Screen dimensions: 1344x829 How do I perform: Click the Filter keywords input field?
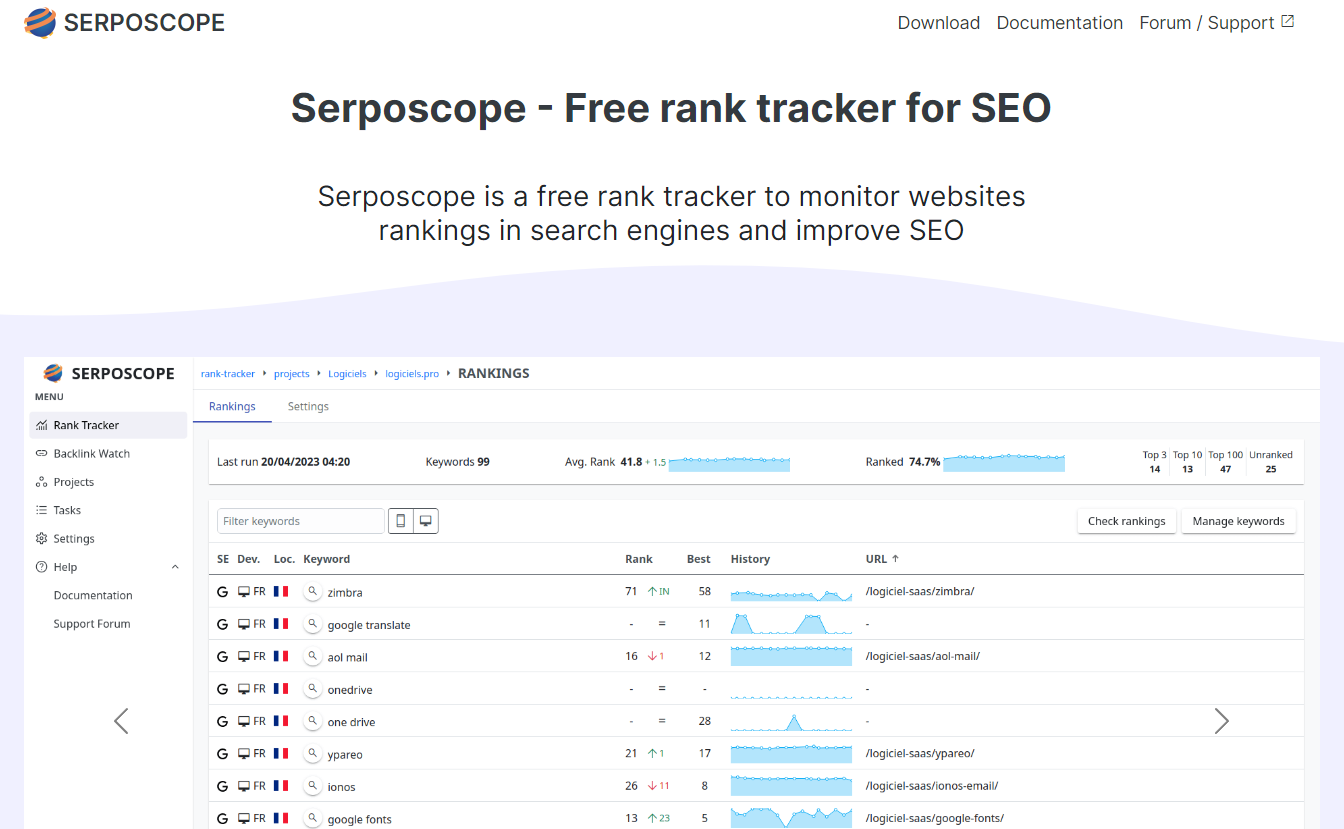click(300, 520)
